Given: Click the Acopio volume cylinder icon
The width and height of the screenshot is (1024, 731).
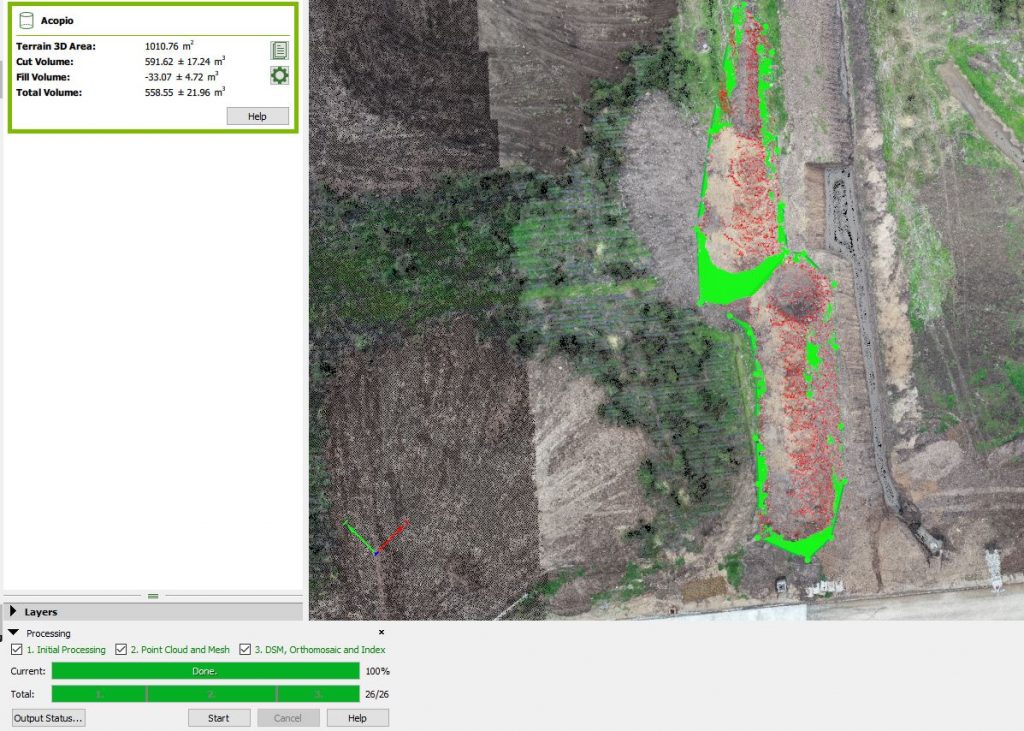Looking at the screenshot, I should coord(26,20).
